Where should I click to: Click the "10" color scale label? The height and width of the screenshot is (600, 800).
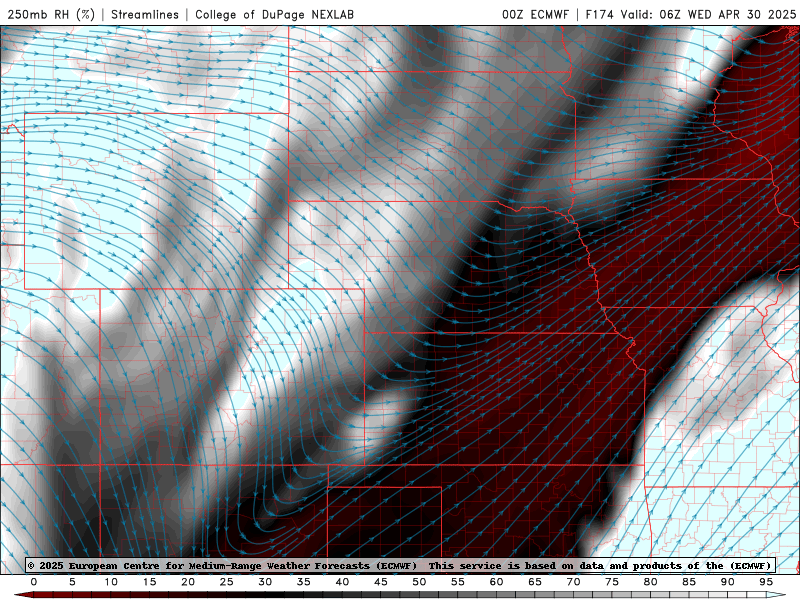[111, 582]
